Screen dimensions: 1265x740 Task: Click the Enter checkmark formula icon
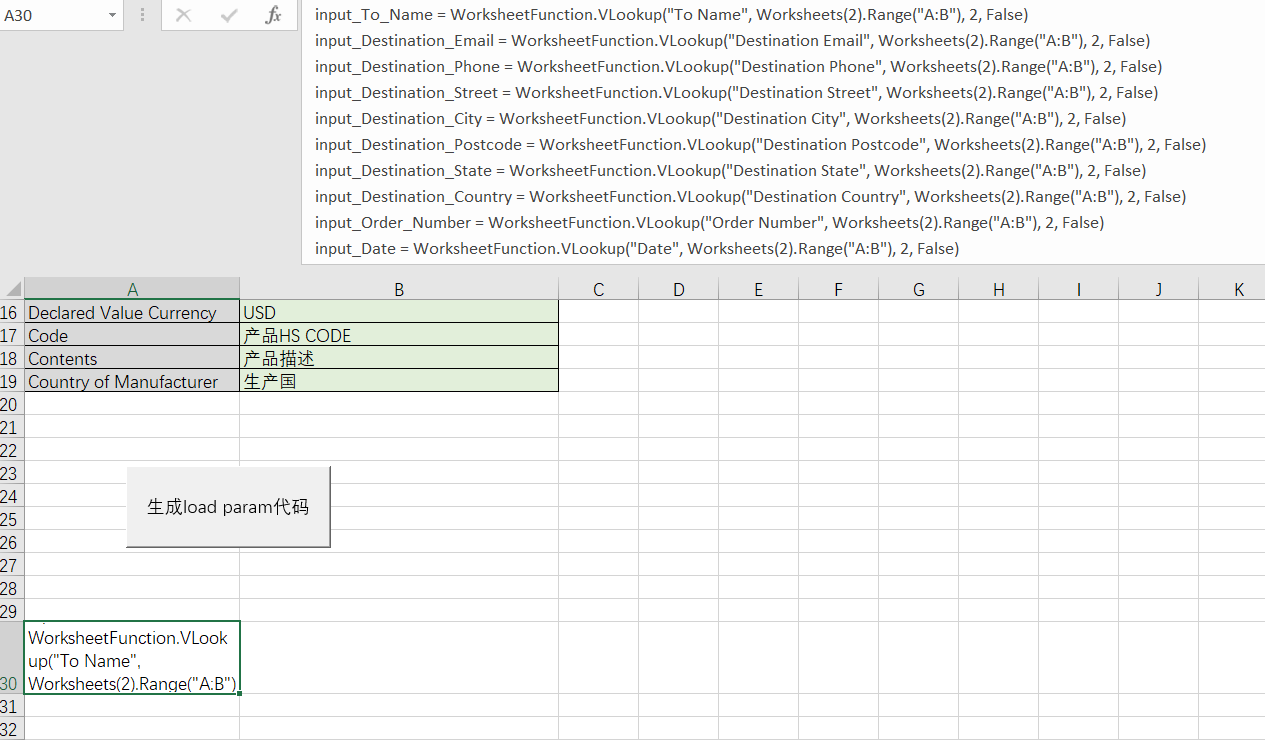click(x=229, y=15)
